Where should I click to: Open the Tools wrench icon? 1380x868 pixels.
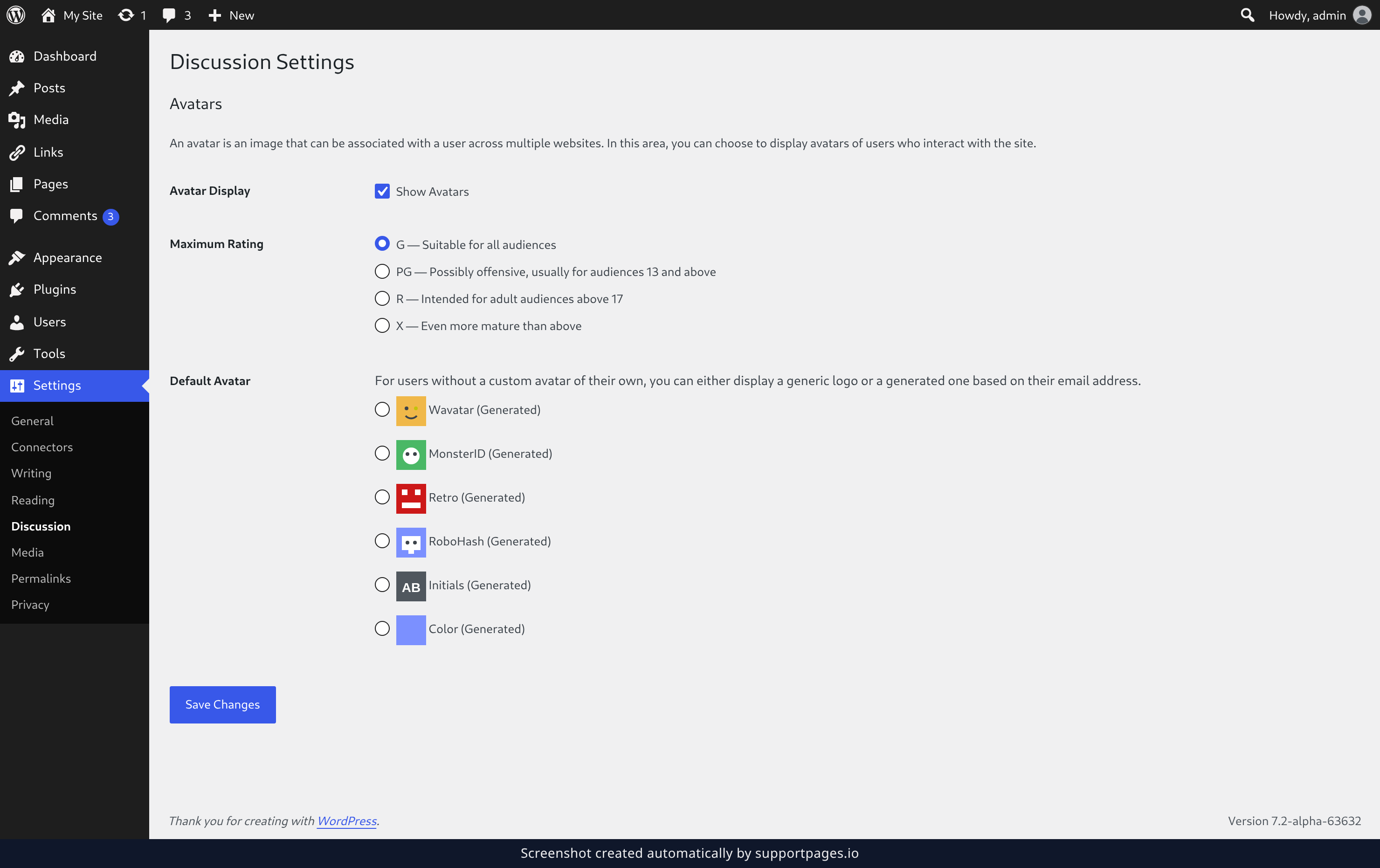tap(17, 353)
